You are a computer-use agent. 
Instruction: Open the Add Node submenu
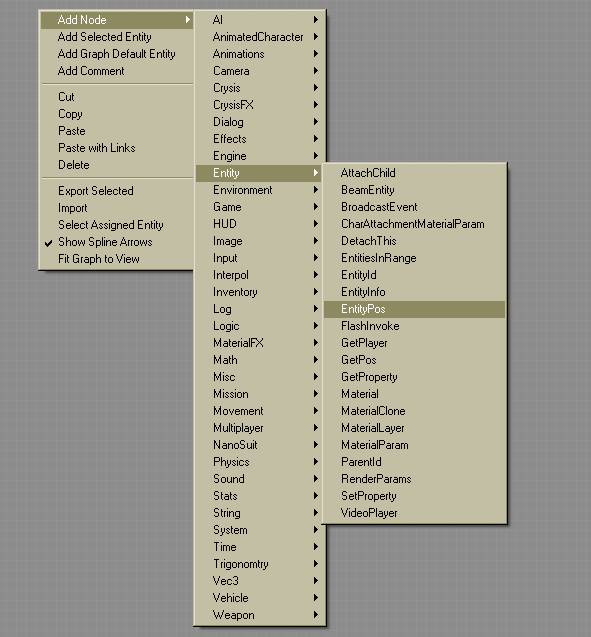pyautogui.click(x=117, y=20)
